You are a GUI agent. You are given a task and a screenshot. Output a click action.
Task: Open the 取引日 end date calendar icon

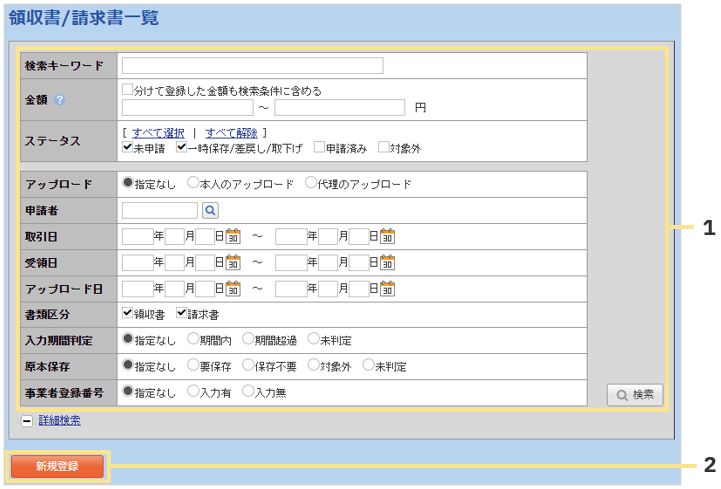tap(387, 237)
